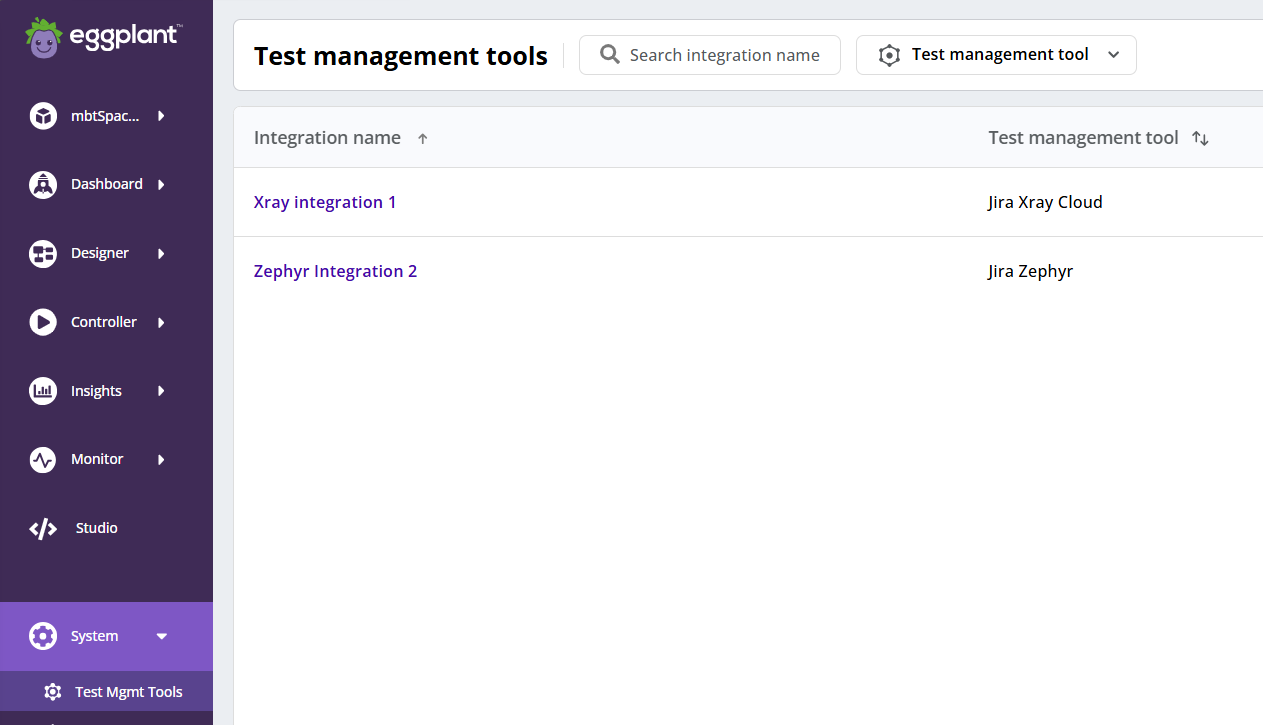Click the Dashboard rocket icon

[x=43, y=185]
